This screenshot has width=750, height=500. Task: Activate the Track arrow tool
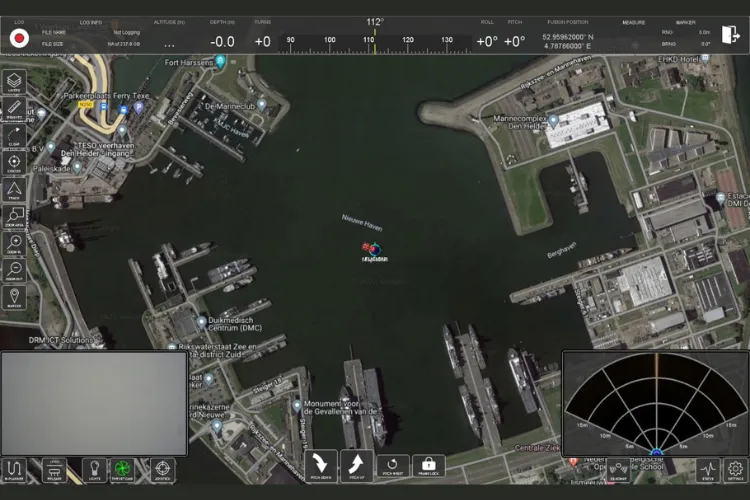click(x=14, y=190)
